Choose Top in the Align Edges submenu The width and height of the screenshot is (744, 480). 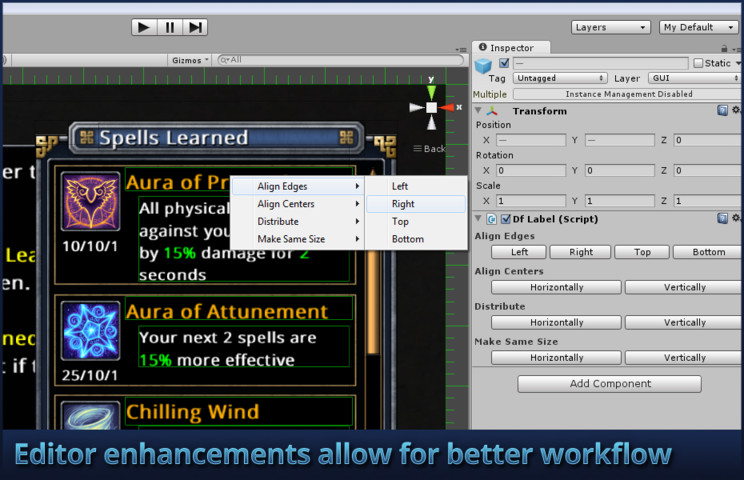pos(416,222)
